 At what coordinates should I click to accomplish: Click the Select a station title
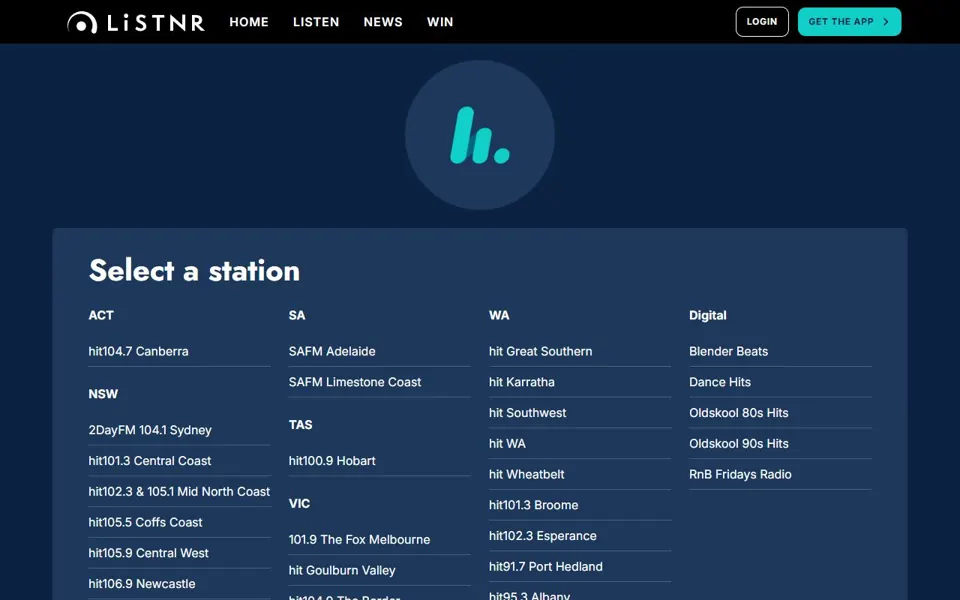tap(194, 270)
